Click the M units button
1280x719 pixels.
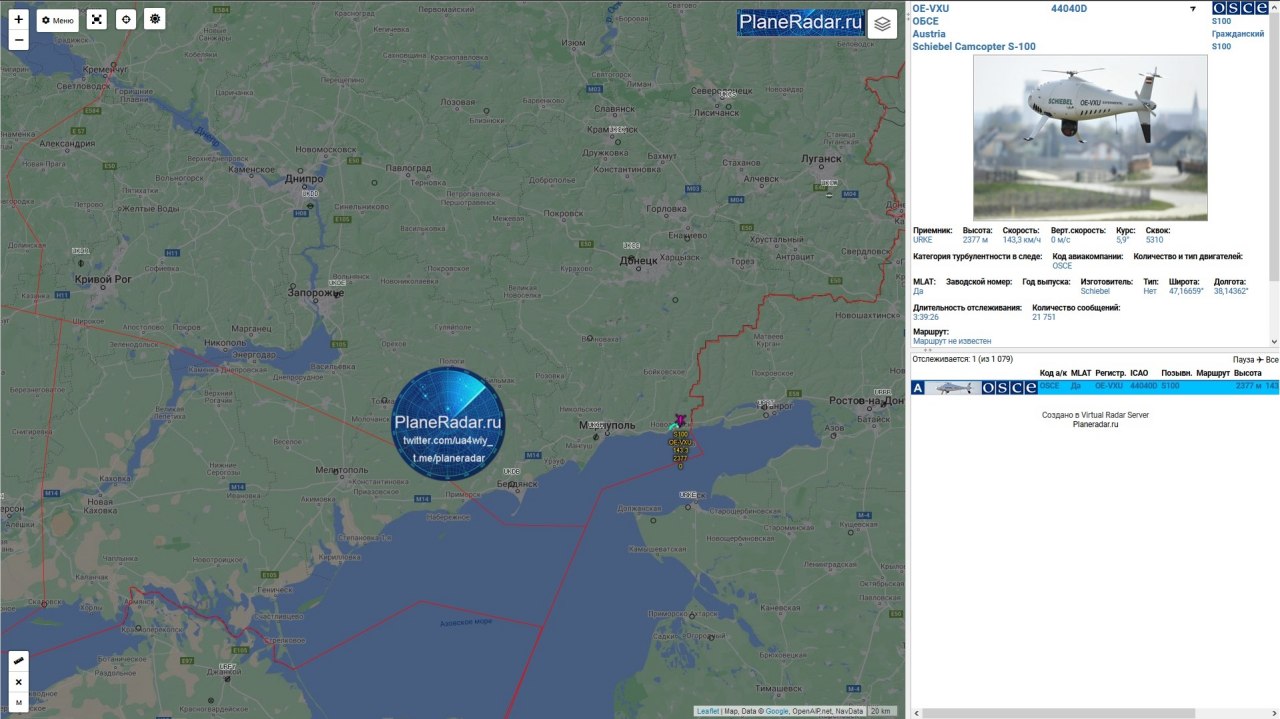pyautogui.click(x=19, y=702)
